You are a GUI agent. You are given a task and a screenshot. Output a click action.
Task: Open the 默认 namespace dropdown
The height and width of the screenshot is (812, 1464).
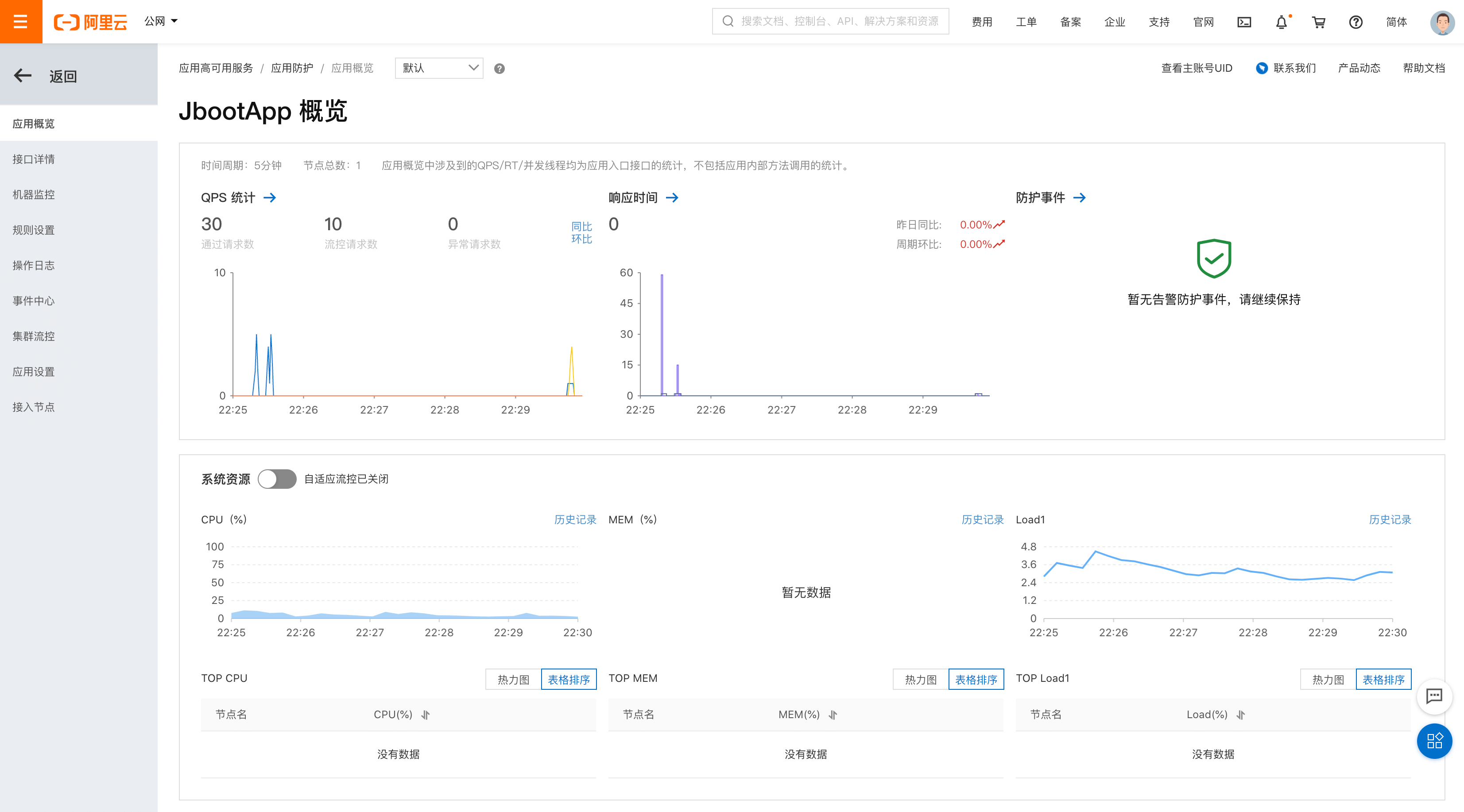439,68
